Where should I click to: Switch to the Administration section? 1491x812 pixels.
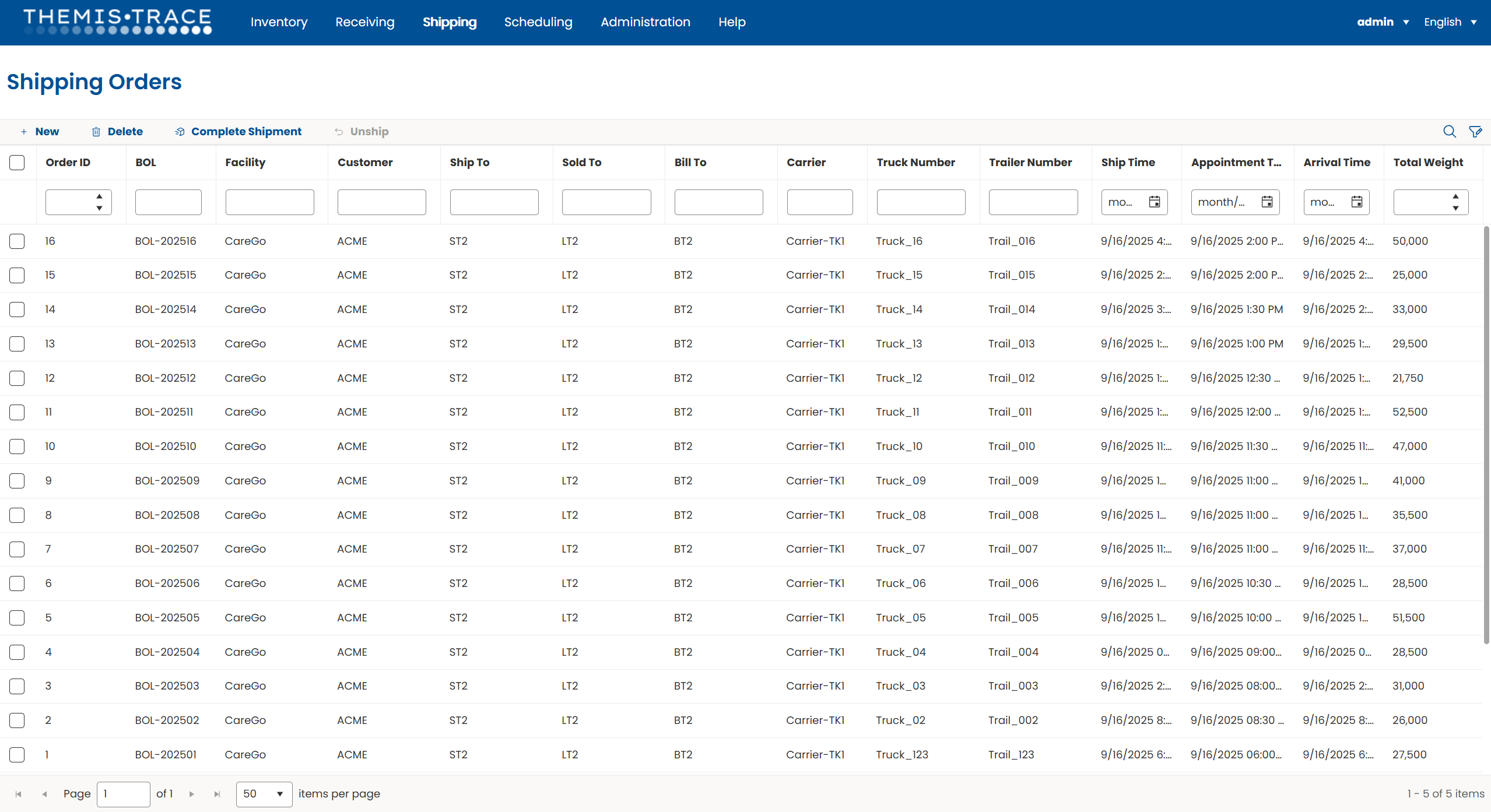(x=645, y=22)
